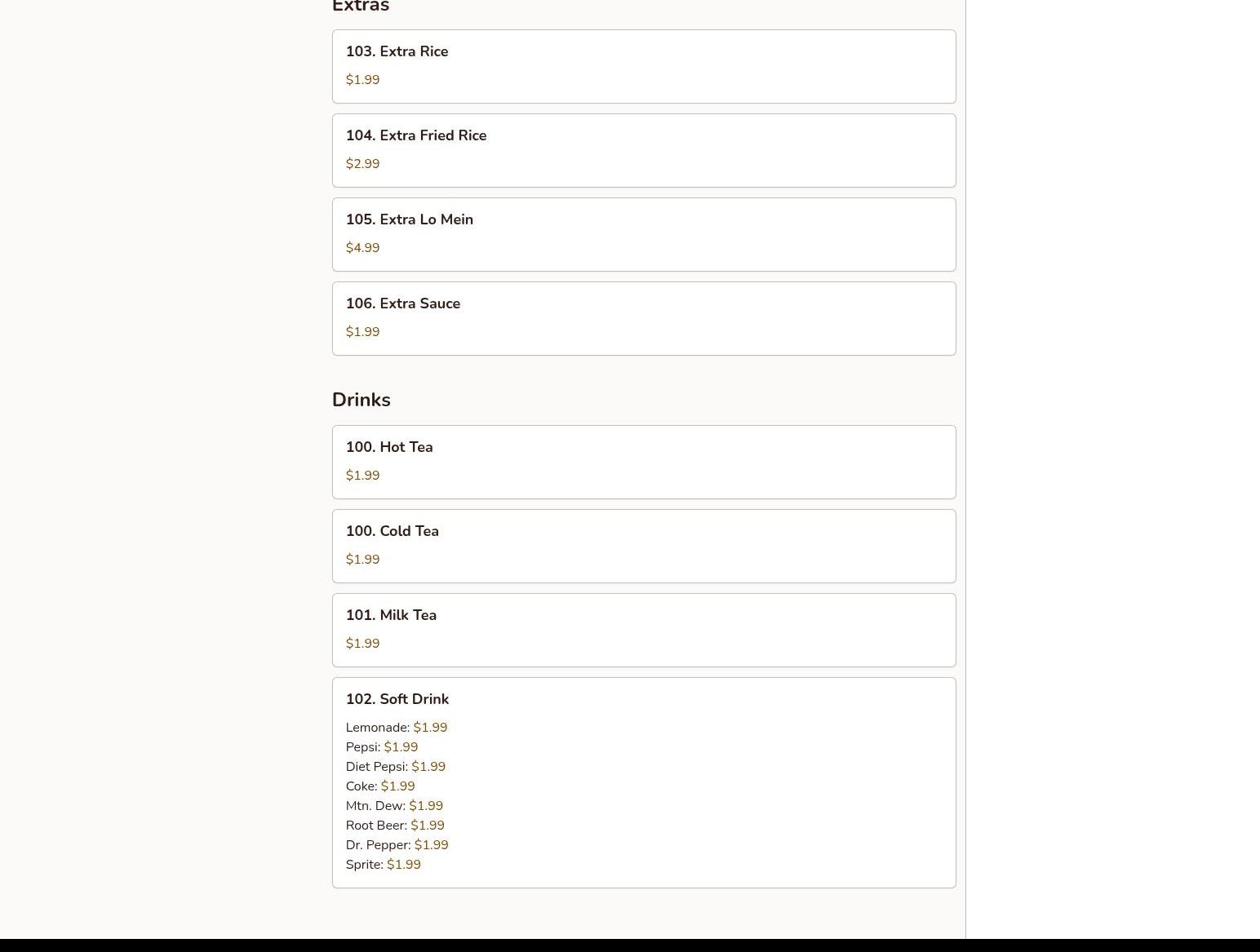Select the Lemonade soft drink option
The image size is (1260, 952).
397,728
